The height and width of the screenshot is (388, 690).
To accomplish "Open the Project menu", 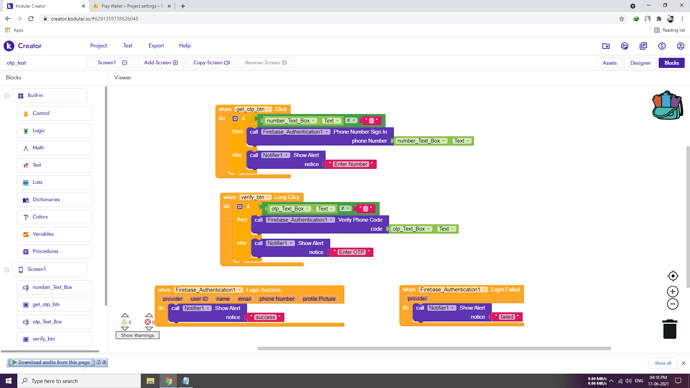I will point(98,46).
